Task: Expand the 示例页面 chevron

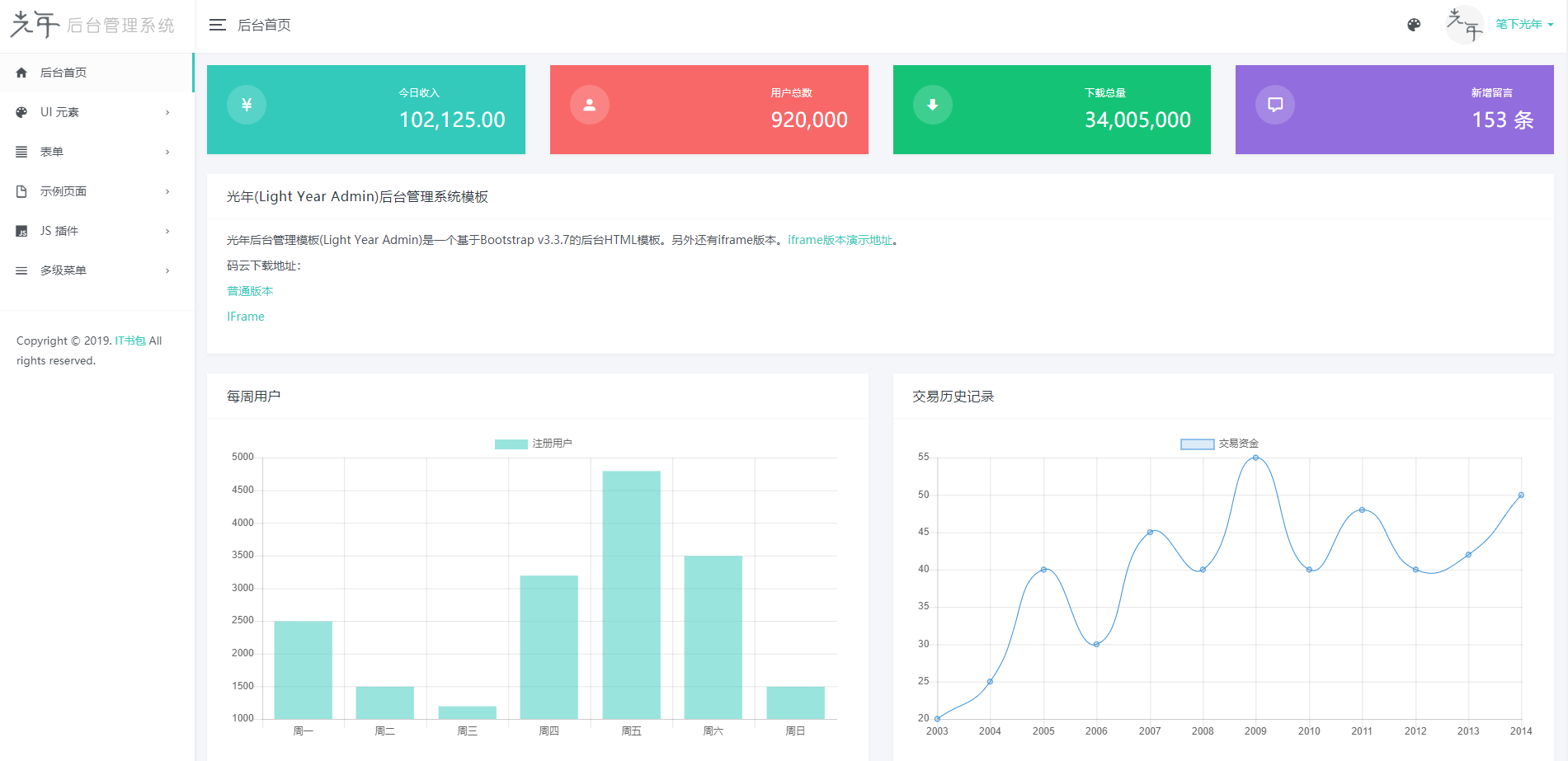Action: pos(167,191)
